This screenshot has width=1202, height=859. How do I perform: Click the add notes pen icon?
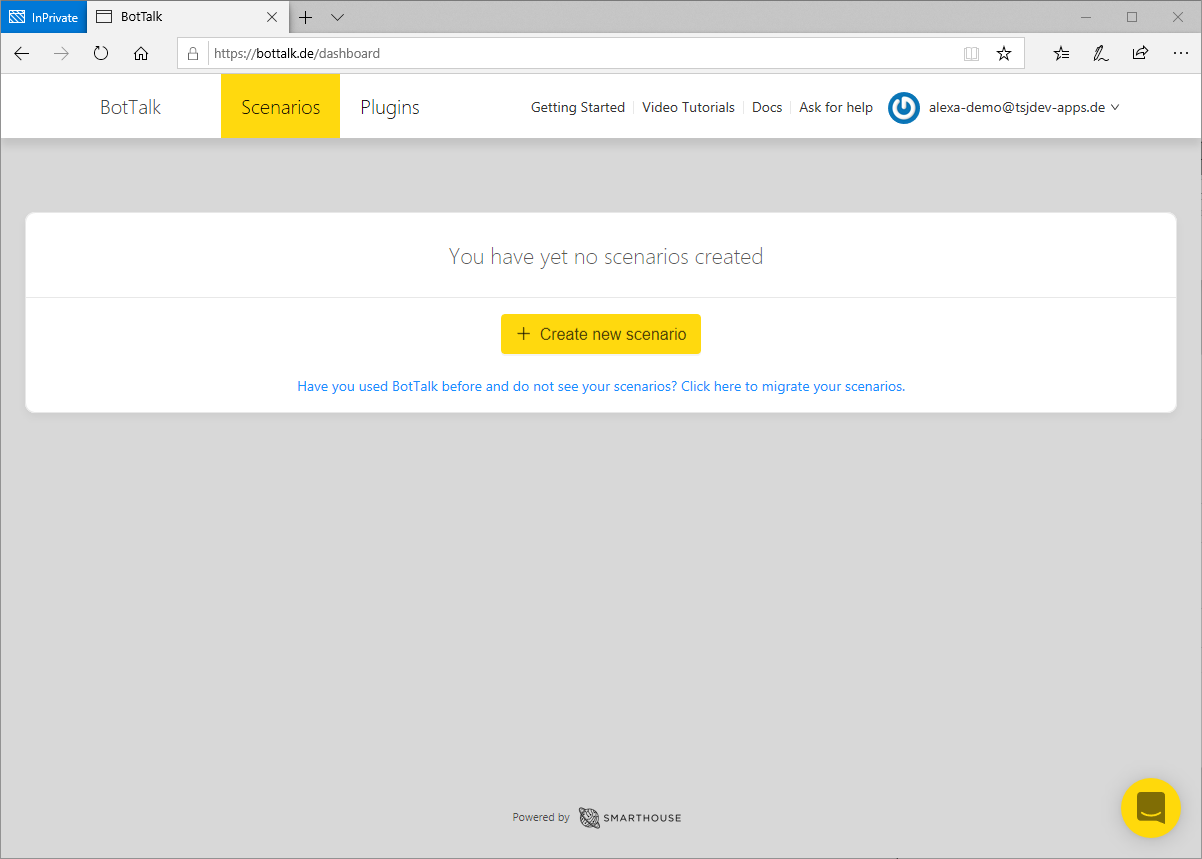[x=1101, y=54]
